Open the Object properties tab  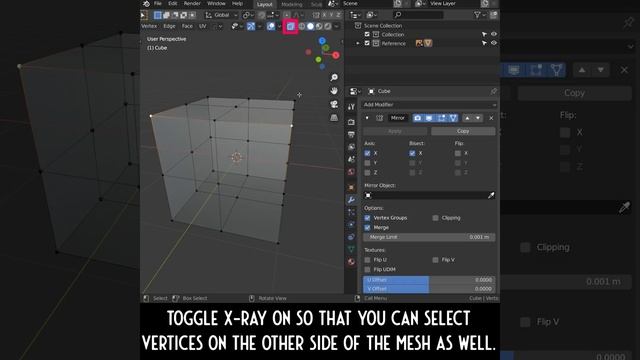(351, 187)
